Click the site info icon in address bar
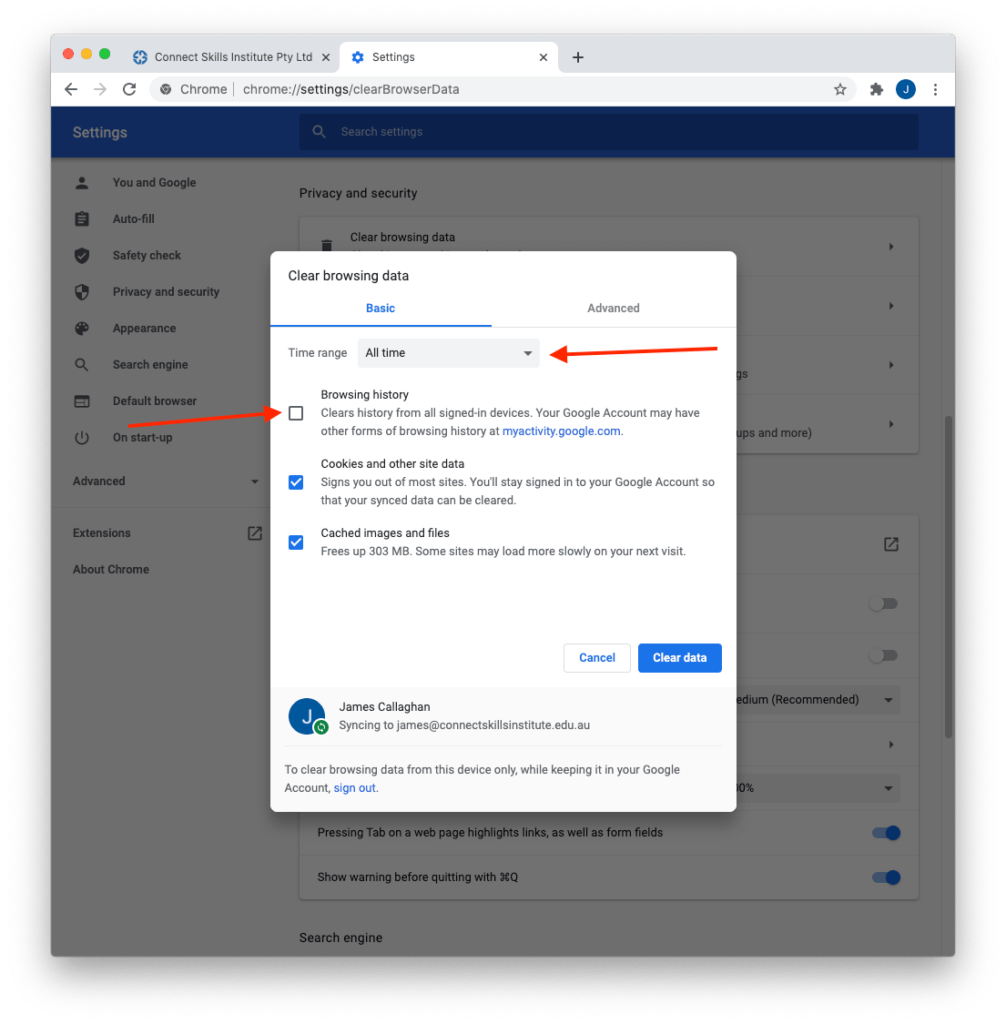 click(x=166, y=89)
